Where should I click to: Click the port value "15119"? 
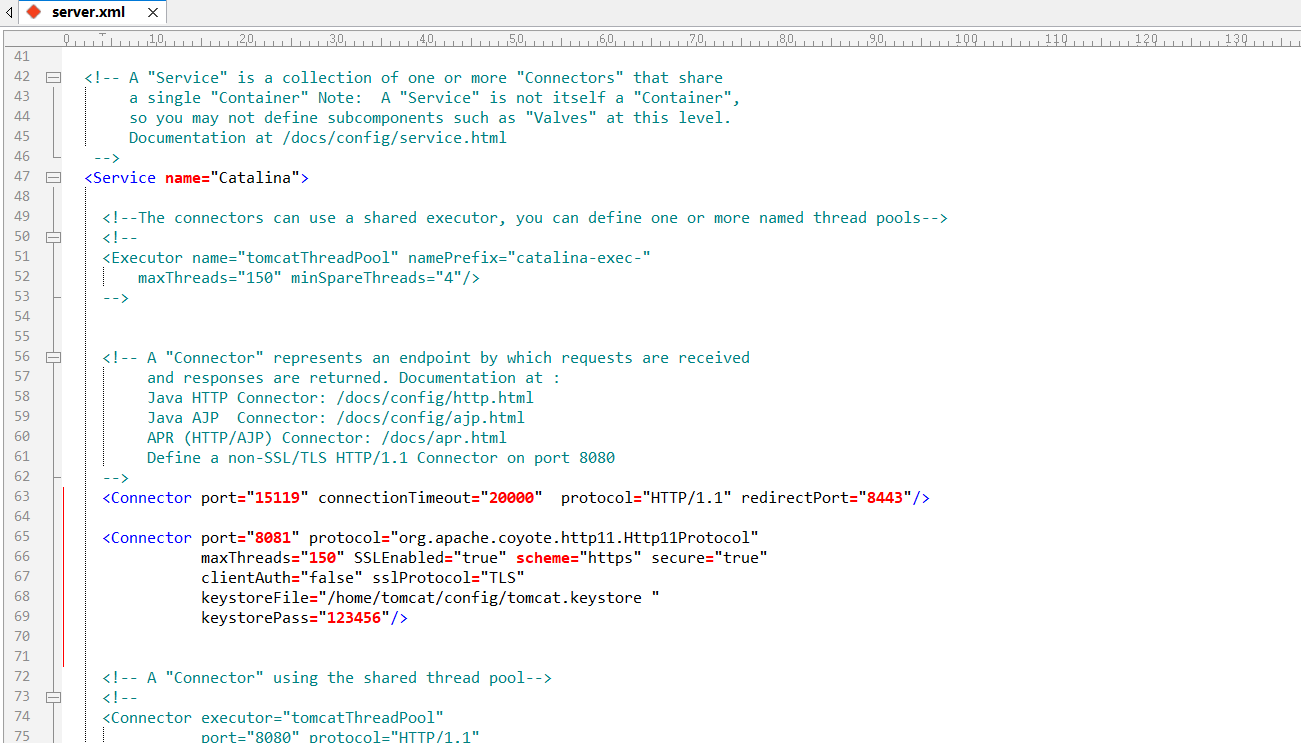click(x=277, y=498)
